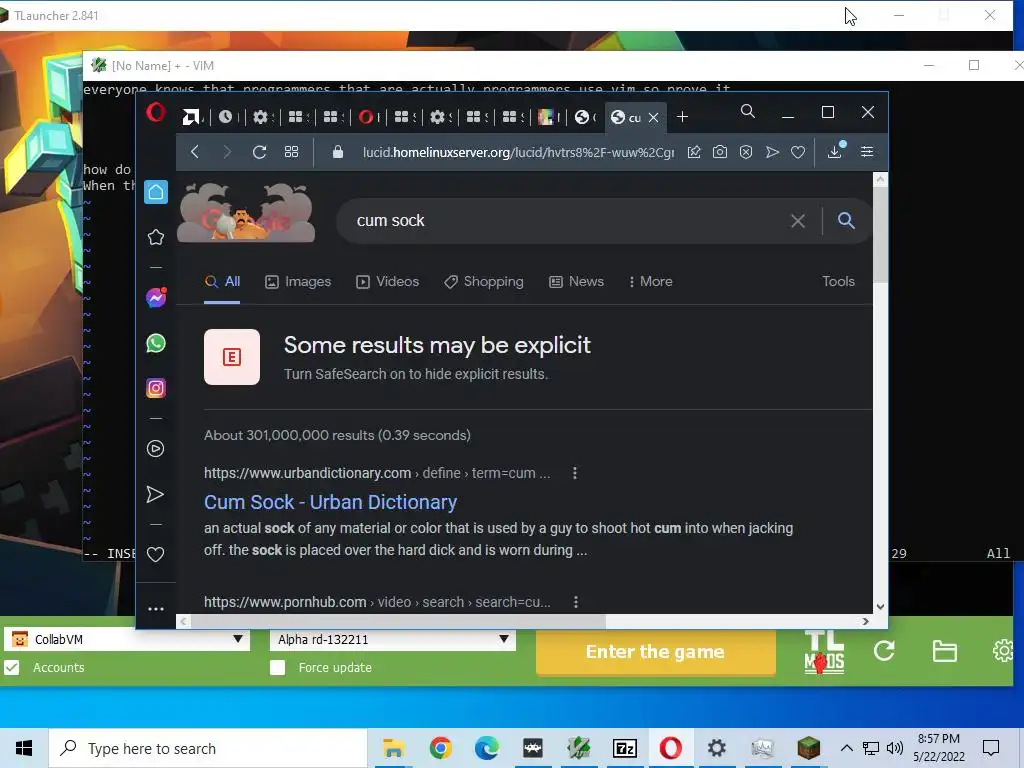Open options dots beside urbandictionary result
Image resolution: width=1024 pixels, height=768 pixels.
point(575,473)
